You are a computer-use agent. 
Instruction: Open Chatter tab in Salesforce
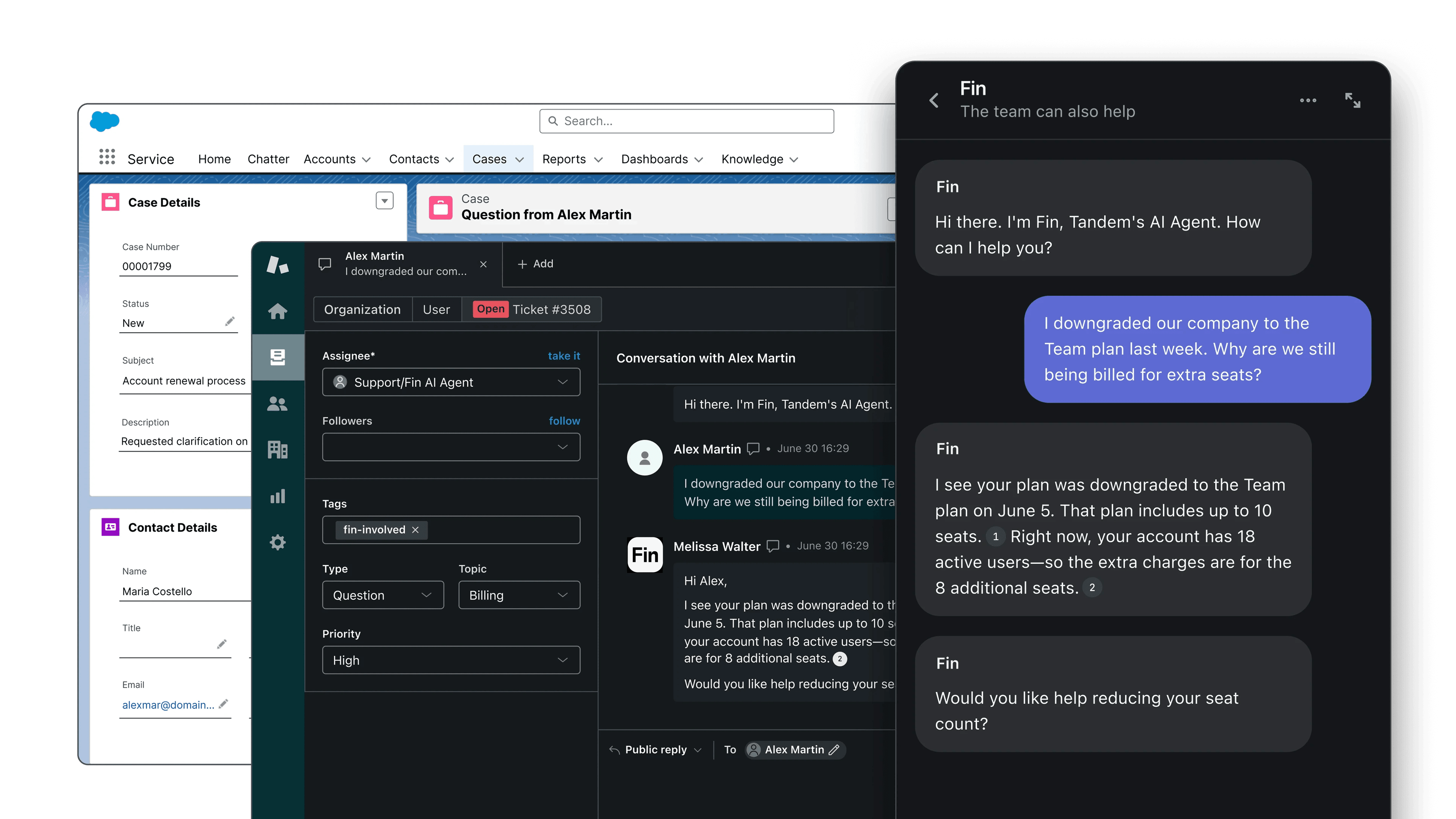click(x=268, y=159)
